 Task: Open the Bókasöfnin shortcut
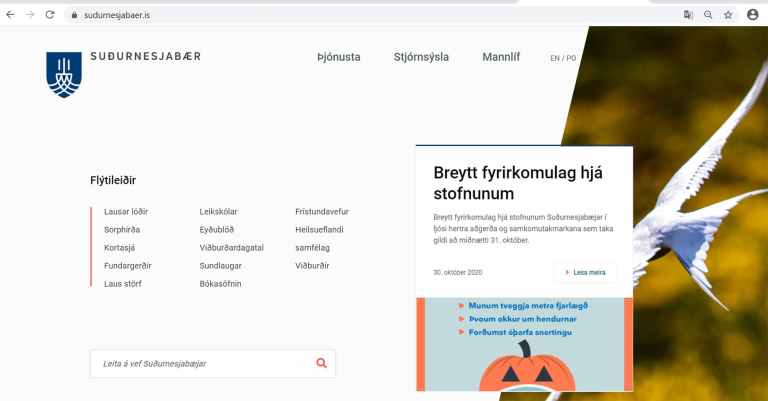(x=220, y=283)
